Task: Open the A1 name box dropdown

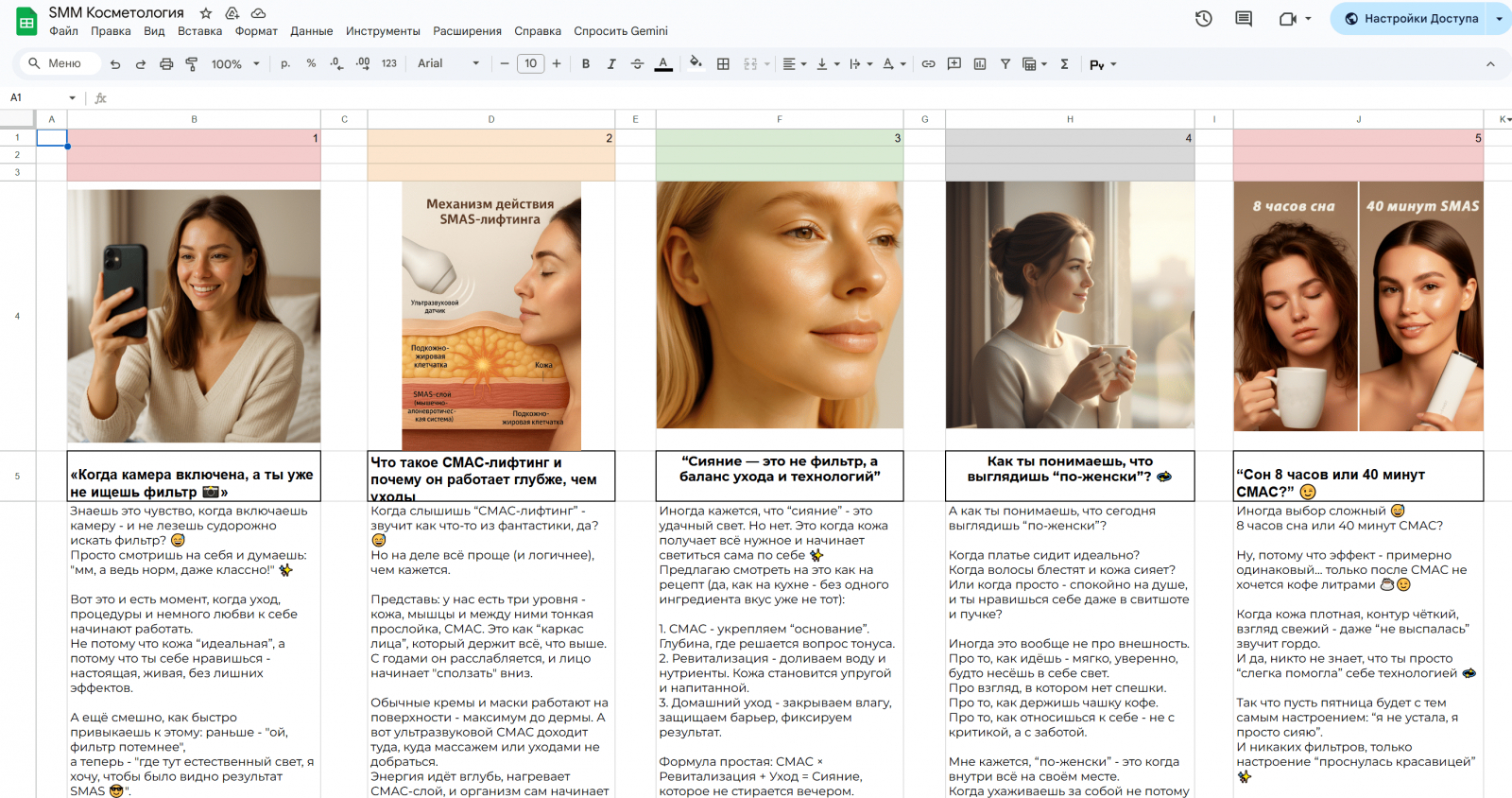Action: (72, 97)
